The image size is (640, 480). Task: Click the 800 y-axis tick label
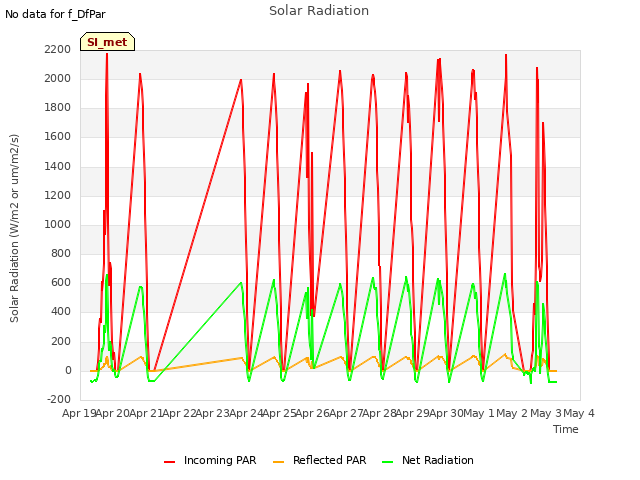tap(61, 254)
